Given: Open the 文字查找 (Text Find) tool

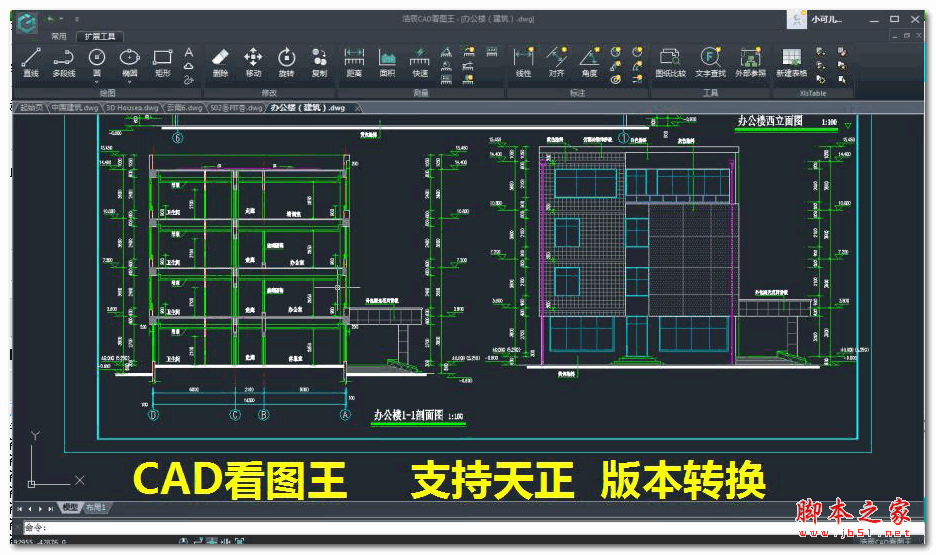Looking at the screenshot, I should [710, 63].
